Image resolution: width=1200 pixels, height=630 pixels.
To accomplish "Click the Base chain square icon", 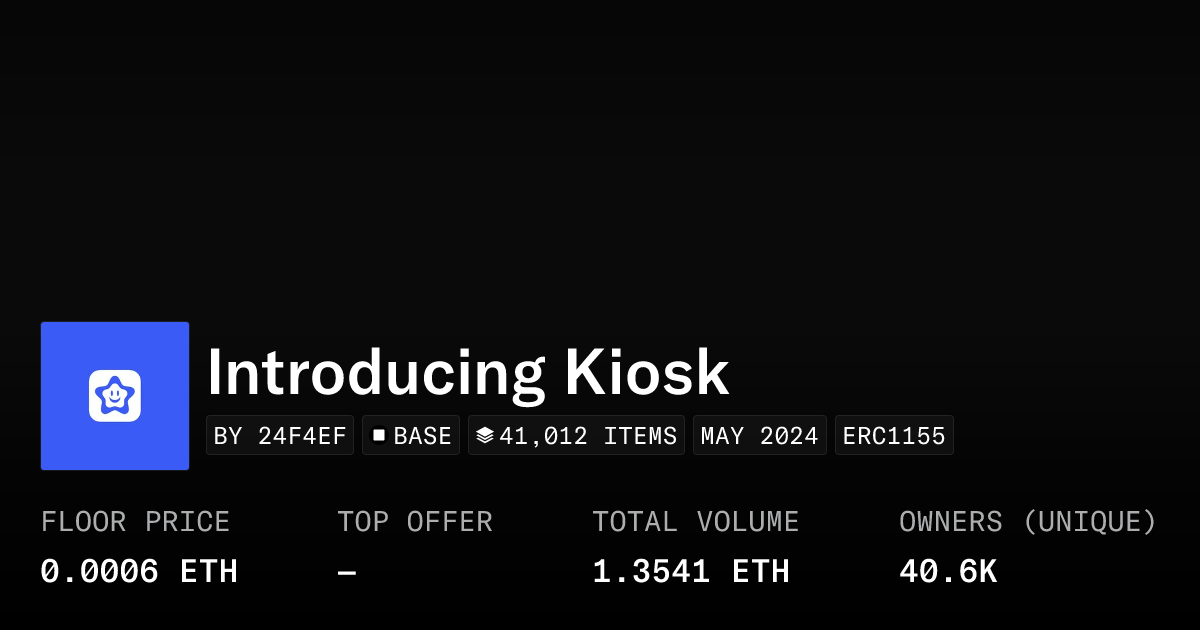I will pos(379,435).
